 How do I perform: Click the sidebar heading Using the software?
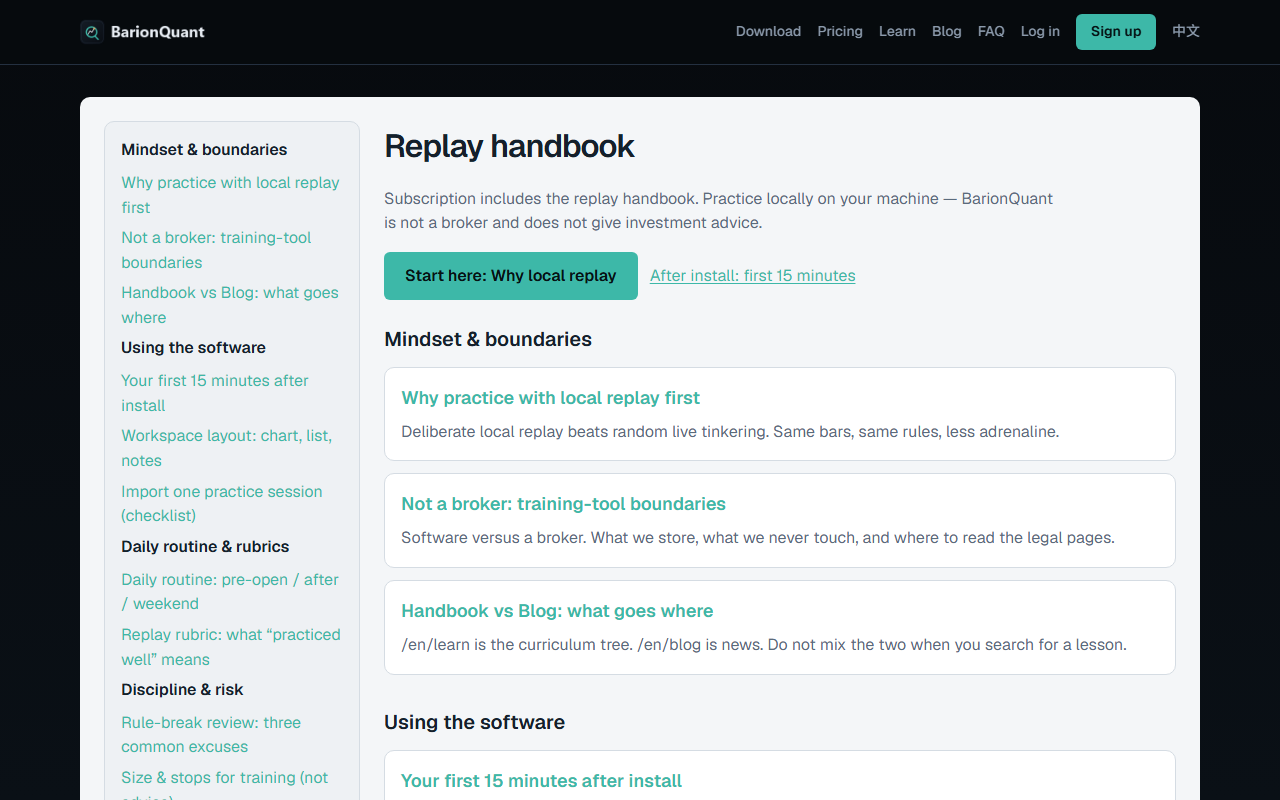click(193, 348)
